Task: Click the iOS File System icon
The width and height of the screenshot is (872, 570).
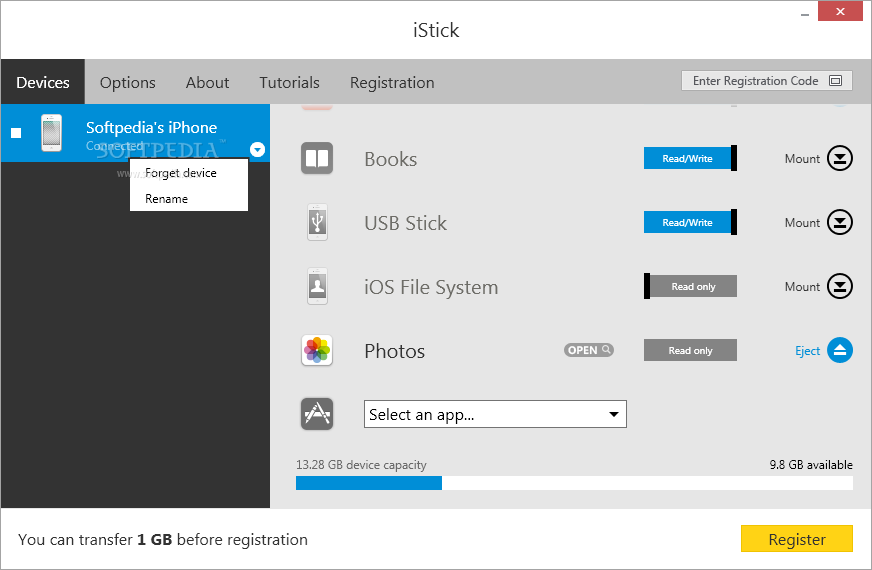Action: click(x=318, y=286)
